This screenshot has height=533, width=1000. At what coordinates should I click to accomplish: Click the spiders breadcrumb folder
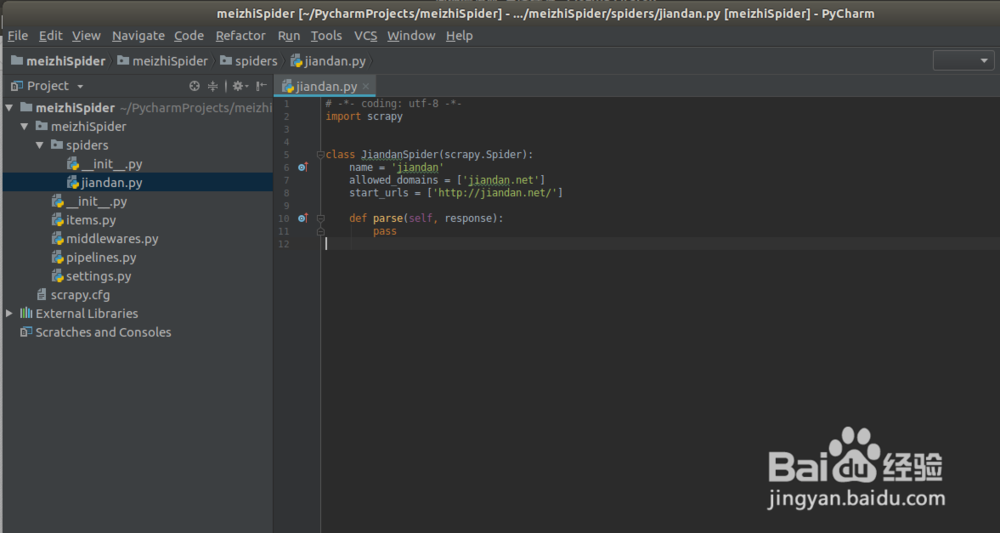(x=249, y=61)
